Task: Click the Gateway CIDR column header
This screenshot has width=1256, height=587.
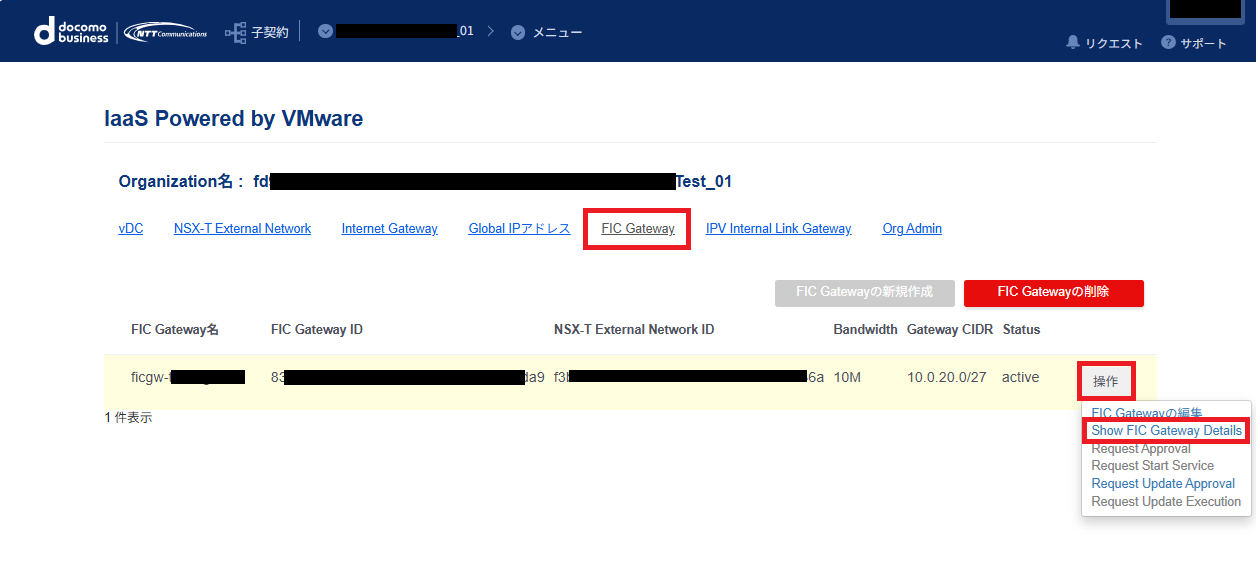Action: click(x=950, y=330)
